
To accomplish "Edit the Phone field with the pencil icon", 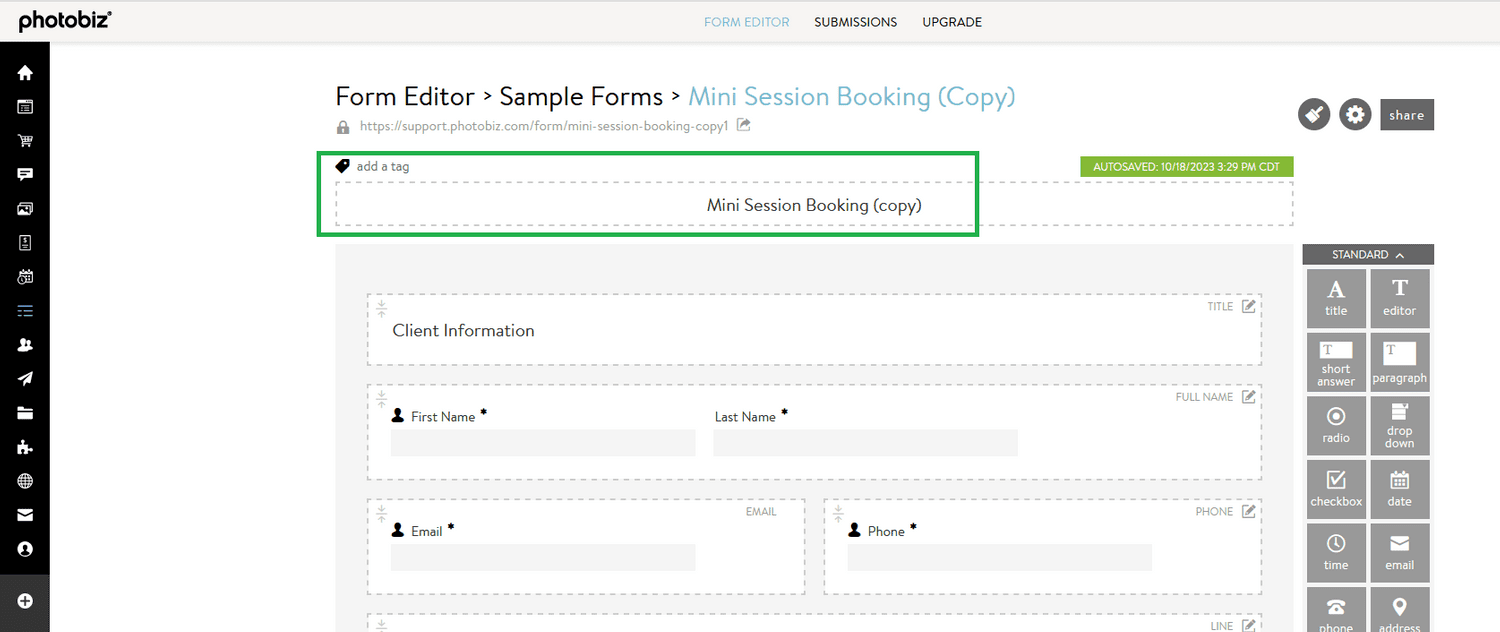I will point(1247,511).
